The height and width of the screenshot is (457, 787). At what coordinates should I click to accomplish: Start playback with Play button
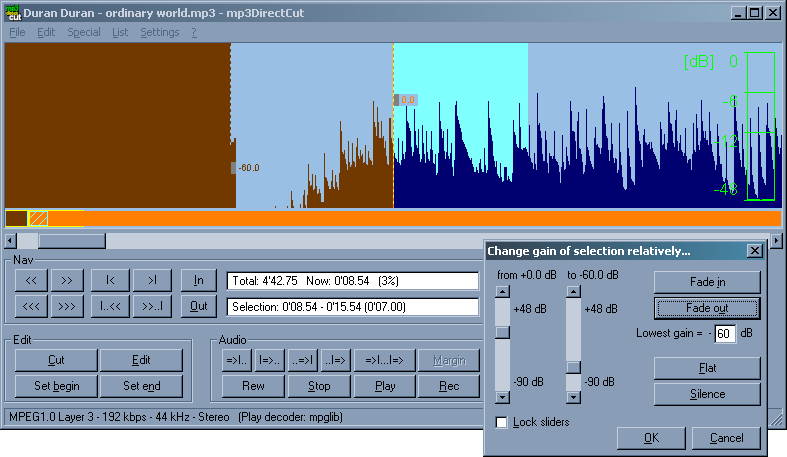[x=384, y=386]
